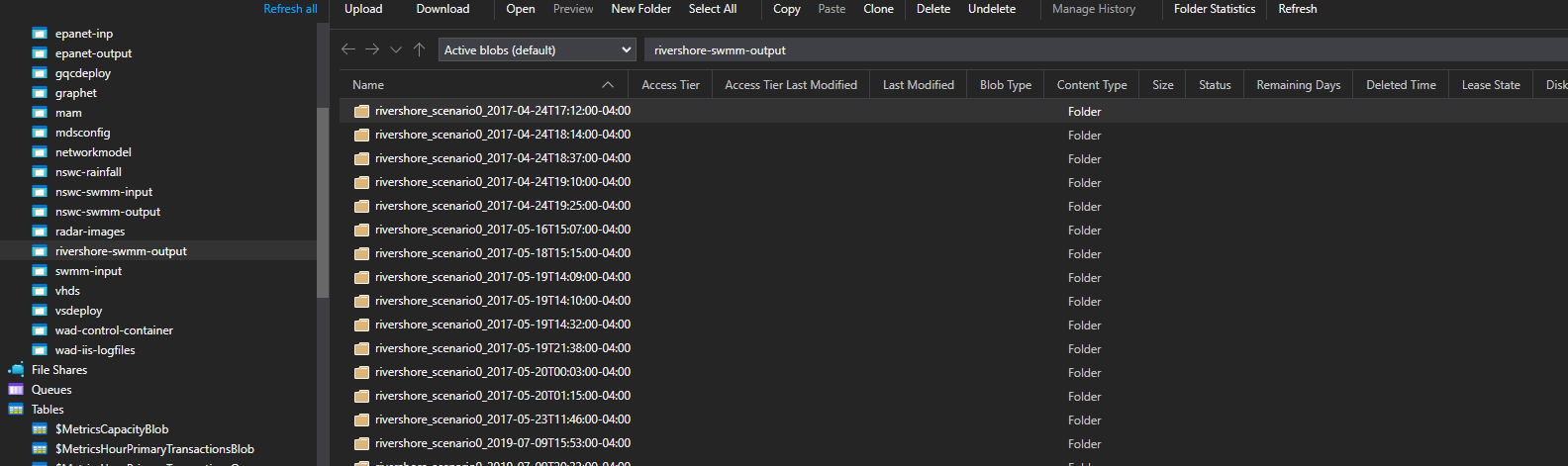Select folder icon for 2017-04-24T19:10:00 row
1568x466 pixels.
point(361,183)
